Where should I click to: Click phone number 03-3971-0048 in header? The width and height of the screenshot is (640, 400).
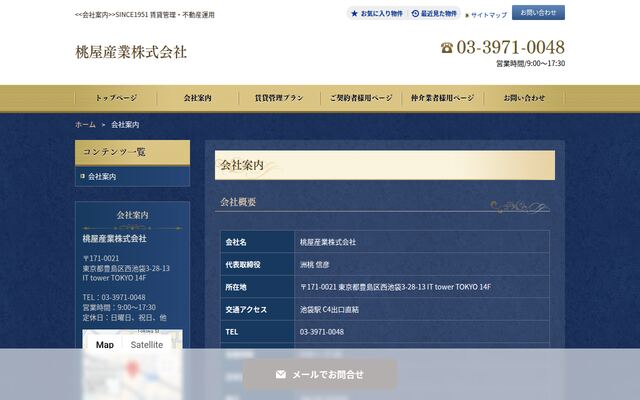(511, 47)
